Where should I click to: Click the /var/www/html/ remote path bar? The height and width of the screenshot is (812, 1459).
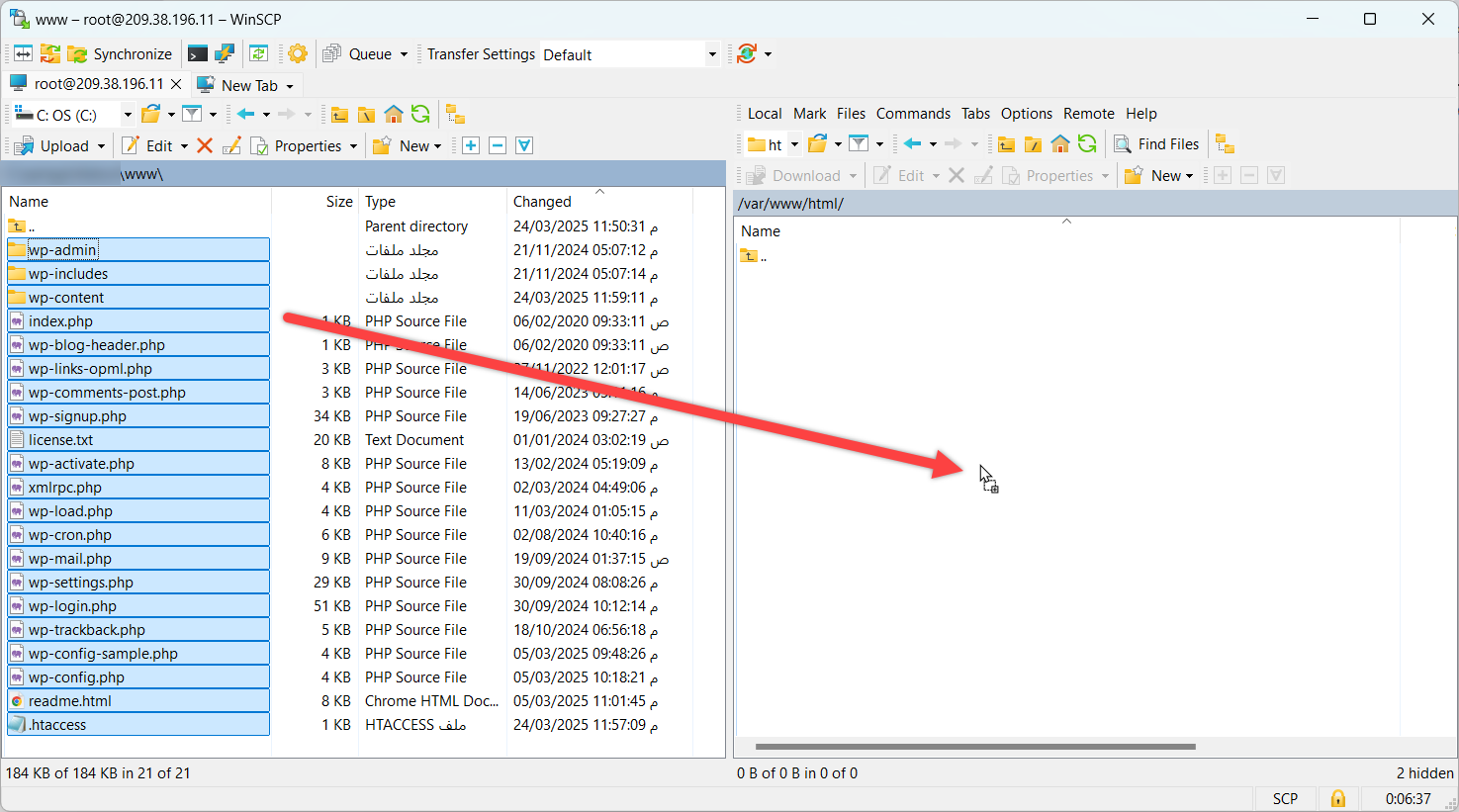(x=1096, y=203)
